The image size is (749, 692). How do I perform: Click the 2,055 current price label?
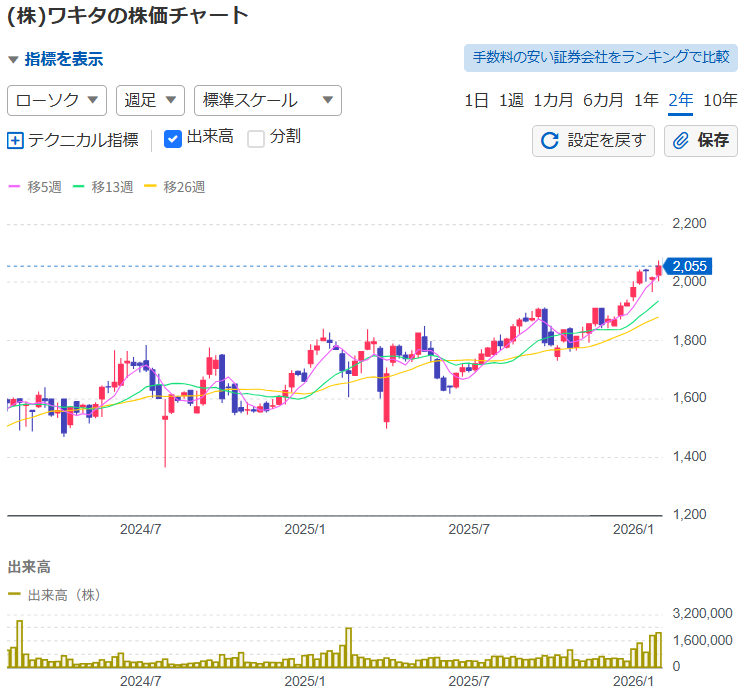click(689, 266)
